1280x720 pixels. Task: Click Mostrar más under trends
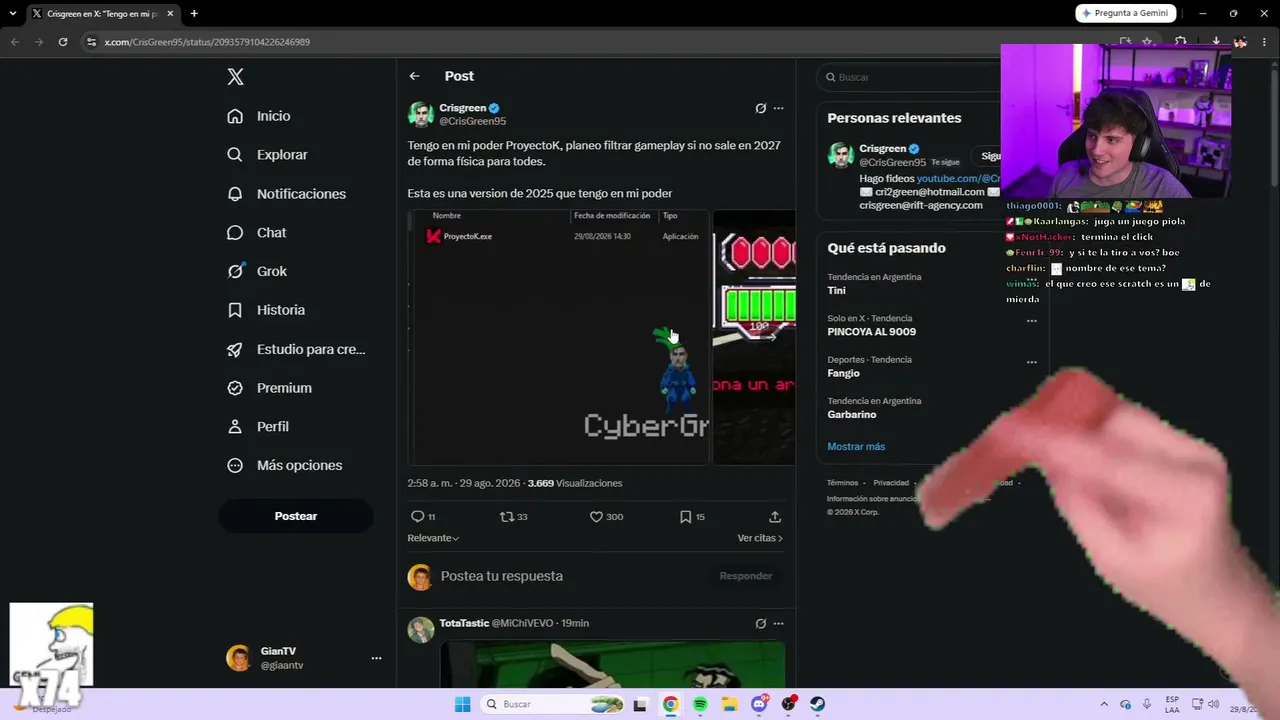pyautogui.click(x=856, y=447)
